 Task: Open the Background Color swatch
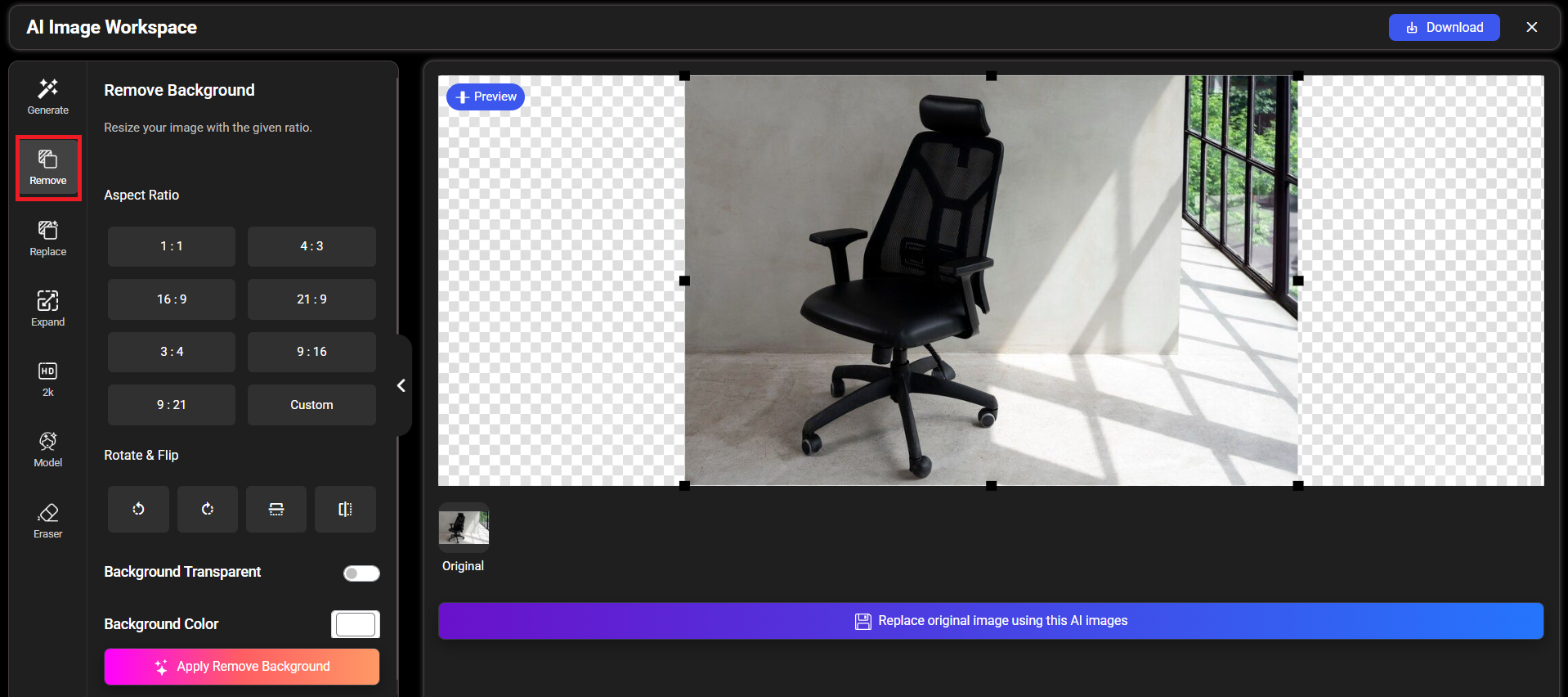356,624
